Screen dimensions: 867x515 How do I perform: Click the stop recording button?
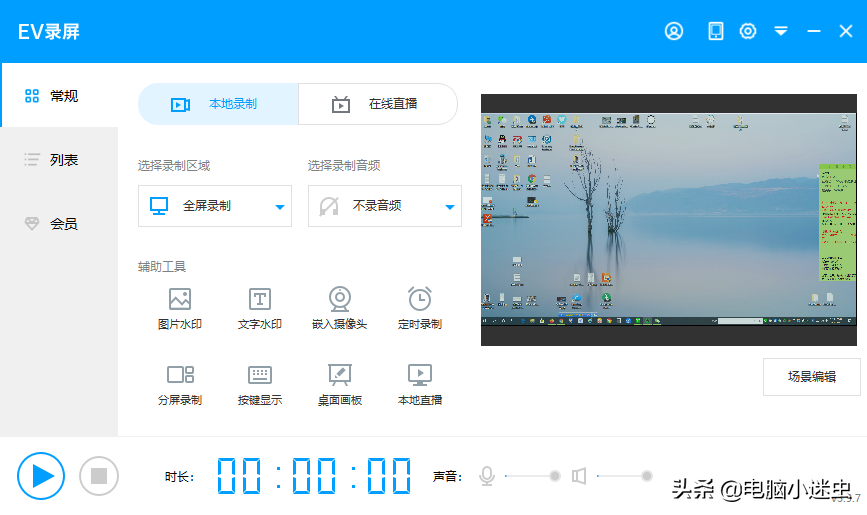(x=99, y=476)
